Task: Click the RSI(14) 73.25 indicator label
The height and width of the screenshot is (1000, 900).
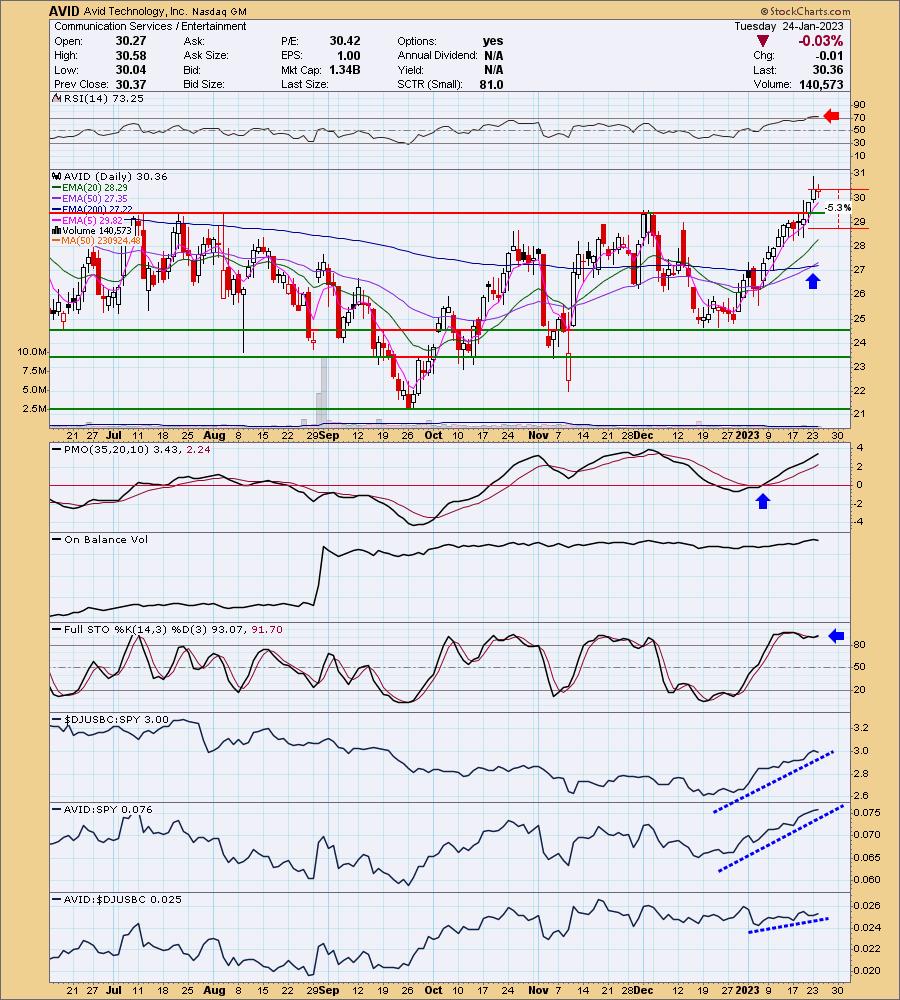Action: [103, 98]
